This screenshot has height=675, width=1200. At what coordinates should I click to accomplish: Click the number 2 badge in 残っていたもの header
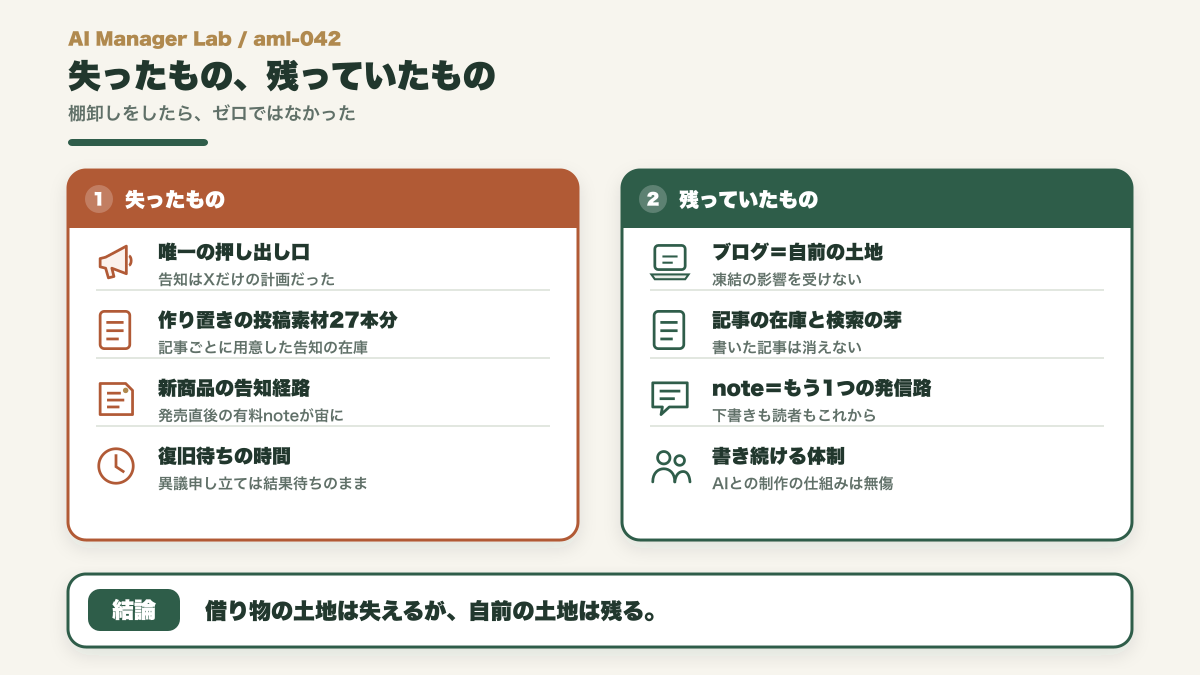[x=652, y=199]
